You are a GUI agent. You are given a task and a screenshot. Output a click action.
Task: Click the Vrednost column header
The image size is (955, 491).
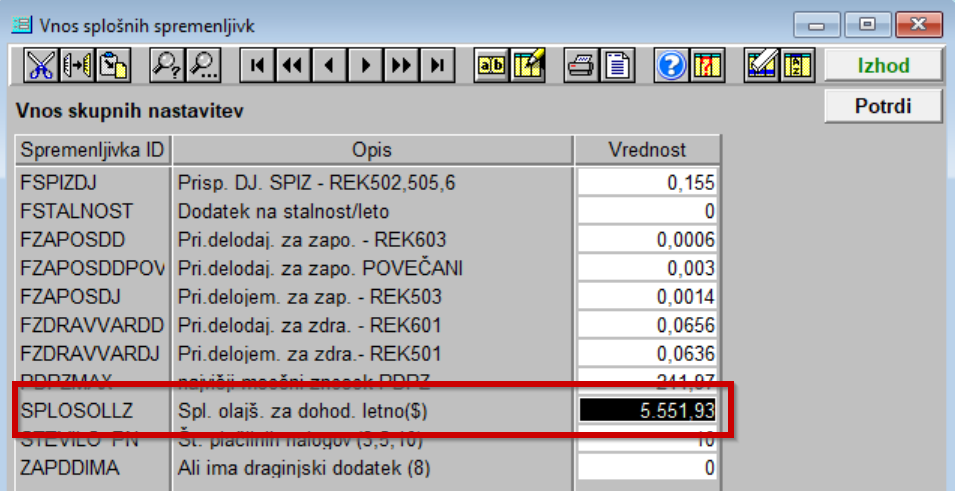click(x=647, y=150)
